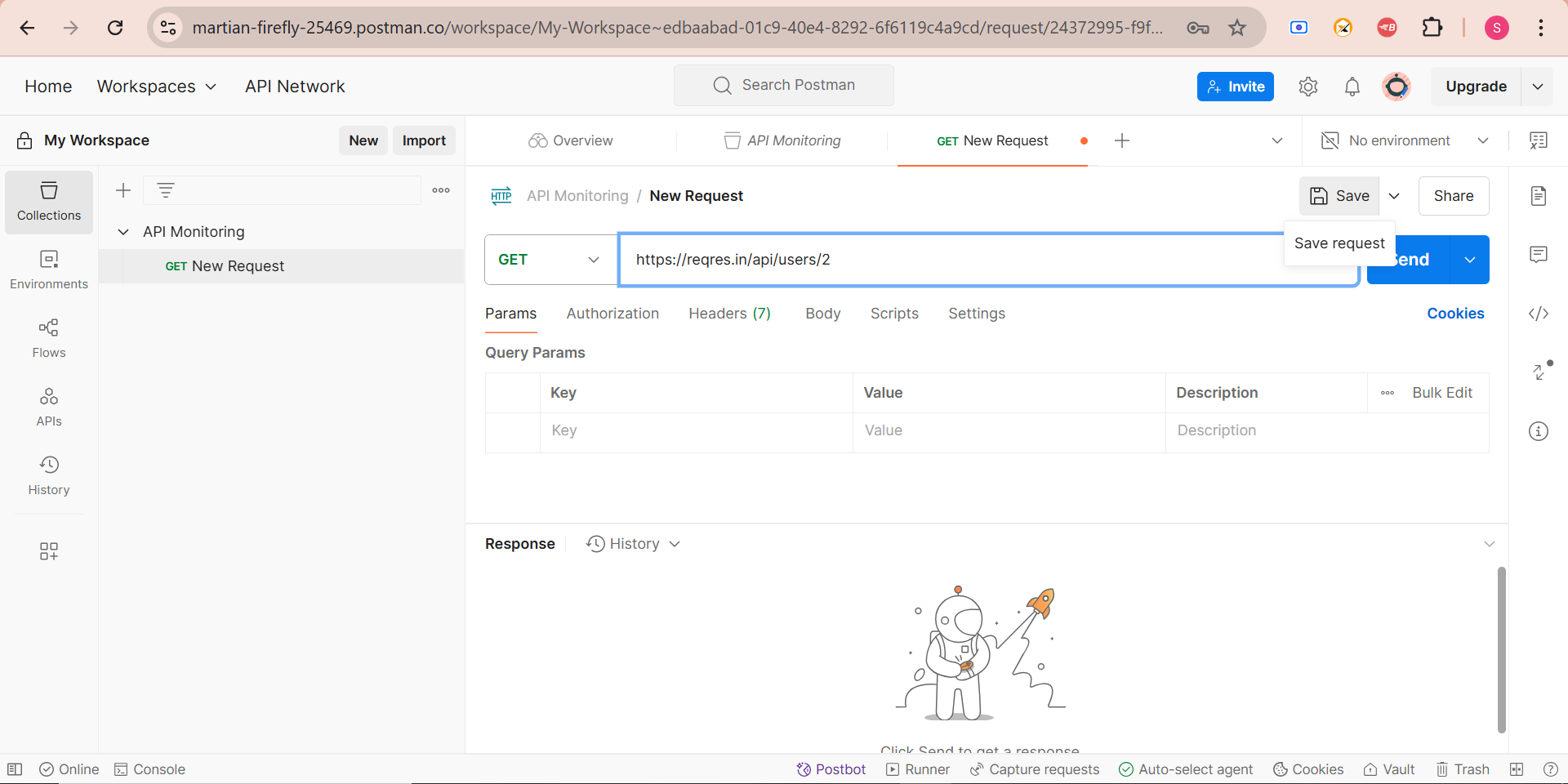Open environment quick look icon
Viewport: 1568px width, 784px height.
click(1539, 140)
